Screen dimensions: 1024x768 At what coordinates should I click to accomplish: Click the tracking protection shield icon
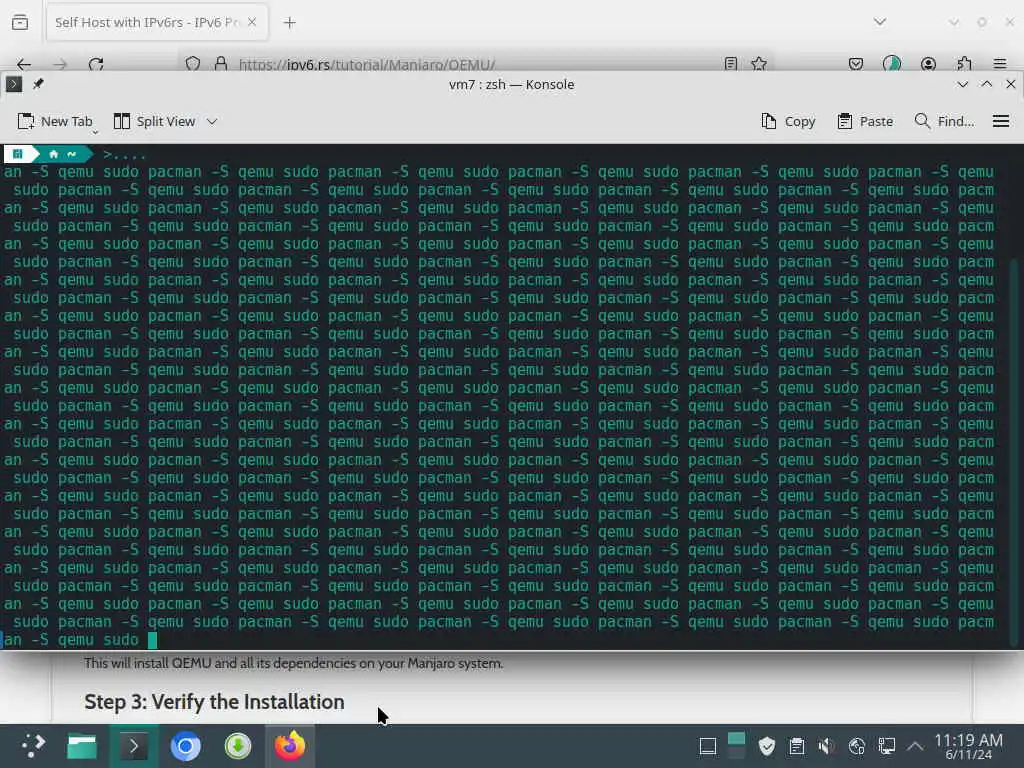tap(193, 64)
